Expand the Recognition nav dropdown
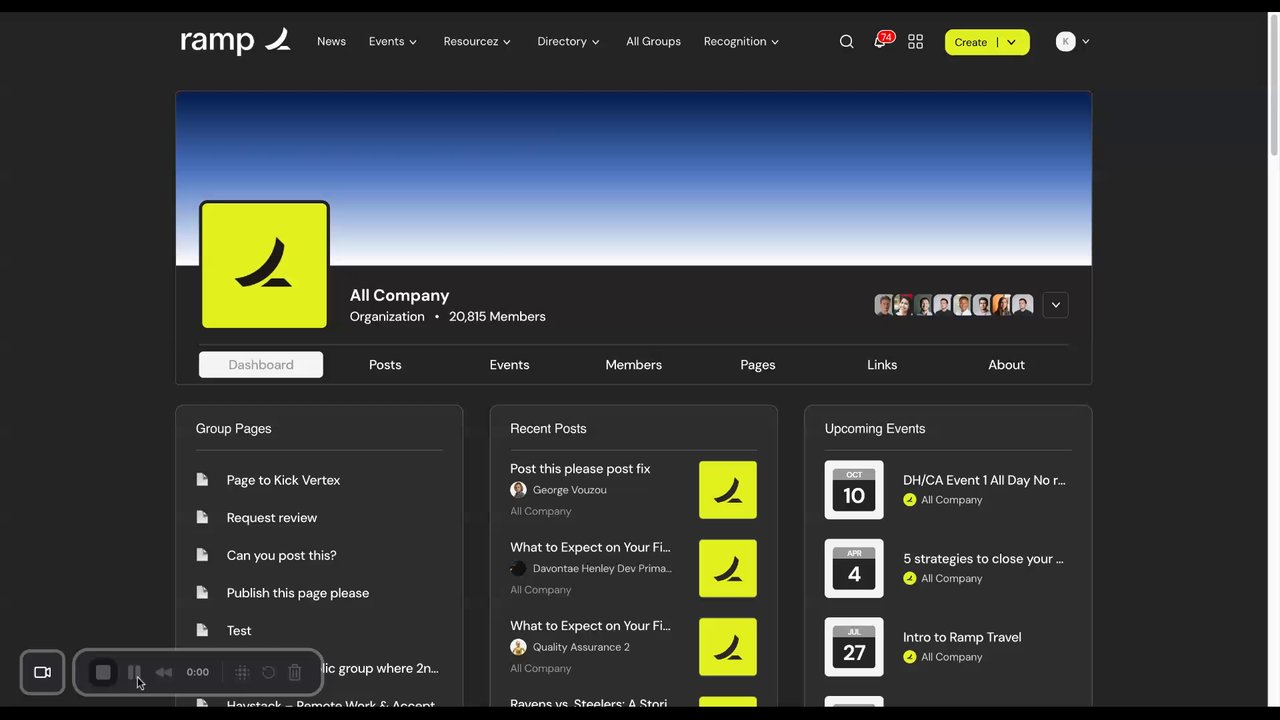Image resolution: width=1280 pixels, height=720 pixels. [741, 42]
